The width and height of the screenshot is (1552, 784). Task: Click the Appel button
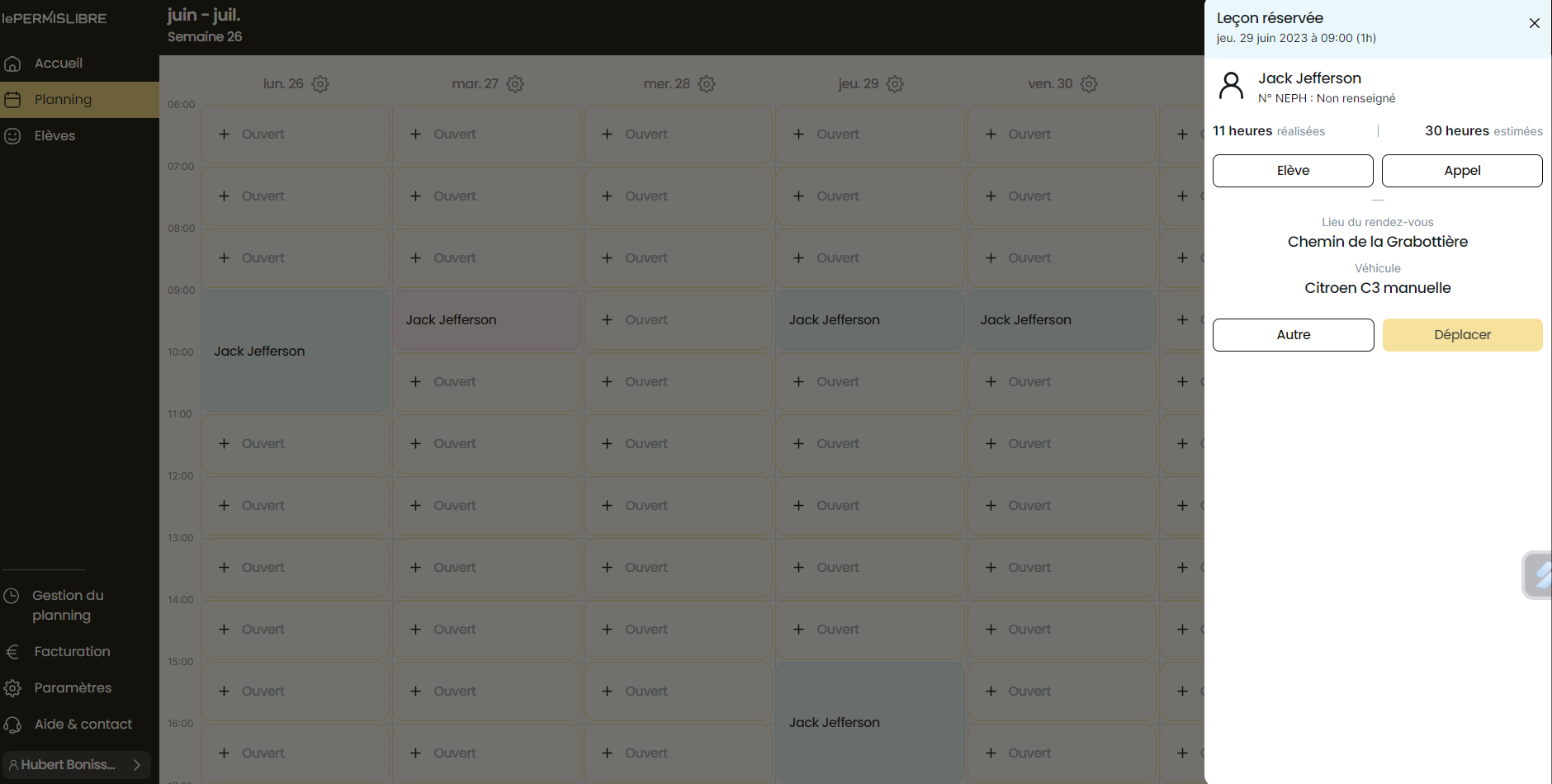[x=1462, y=171]
